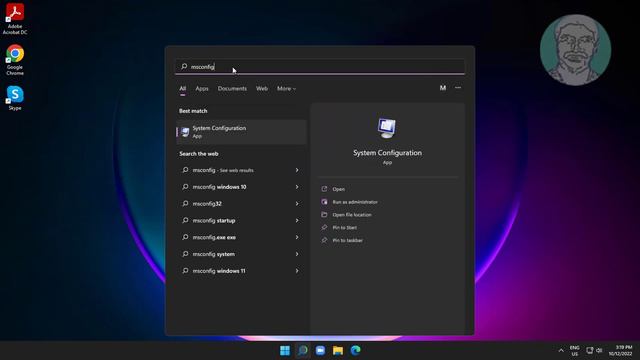Image resolution: width=640 pixels, height=360 pixels.
Task: Switch to the Apps search tab
Action: tap(202, 88)
